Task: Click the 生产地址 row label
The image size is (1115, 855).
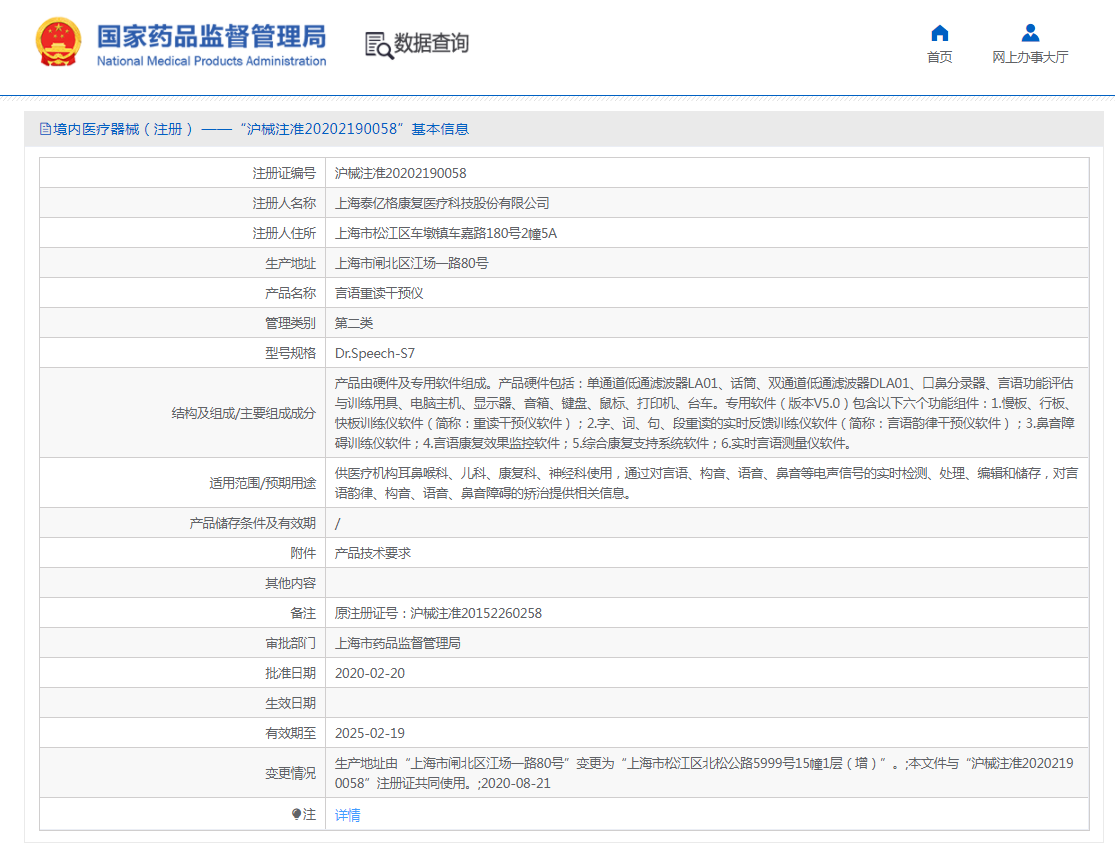Action: pyautogui.click(x=290, y=263)
